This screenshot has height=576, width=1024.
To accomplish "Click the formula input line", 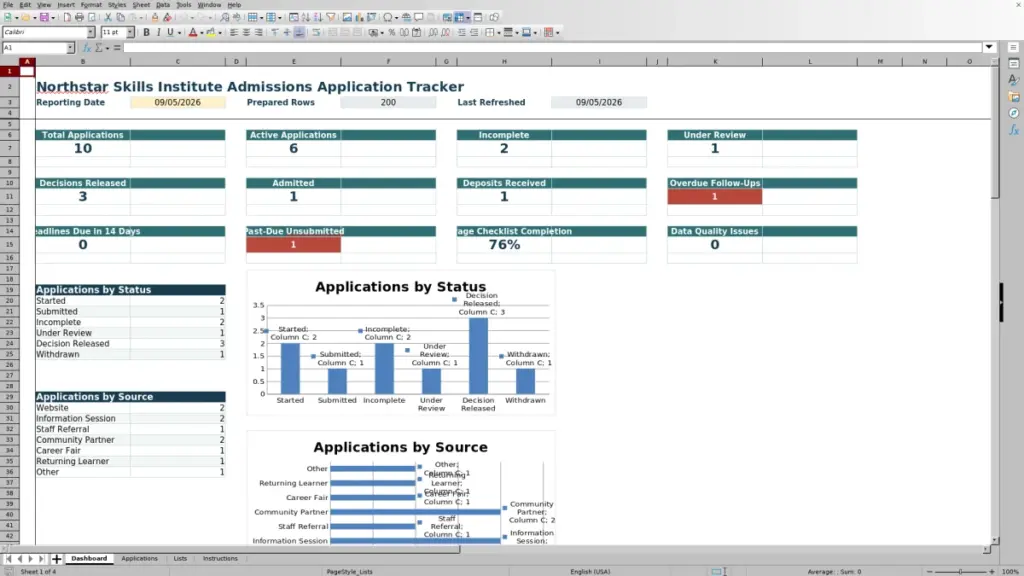I will point(552,48).
